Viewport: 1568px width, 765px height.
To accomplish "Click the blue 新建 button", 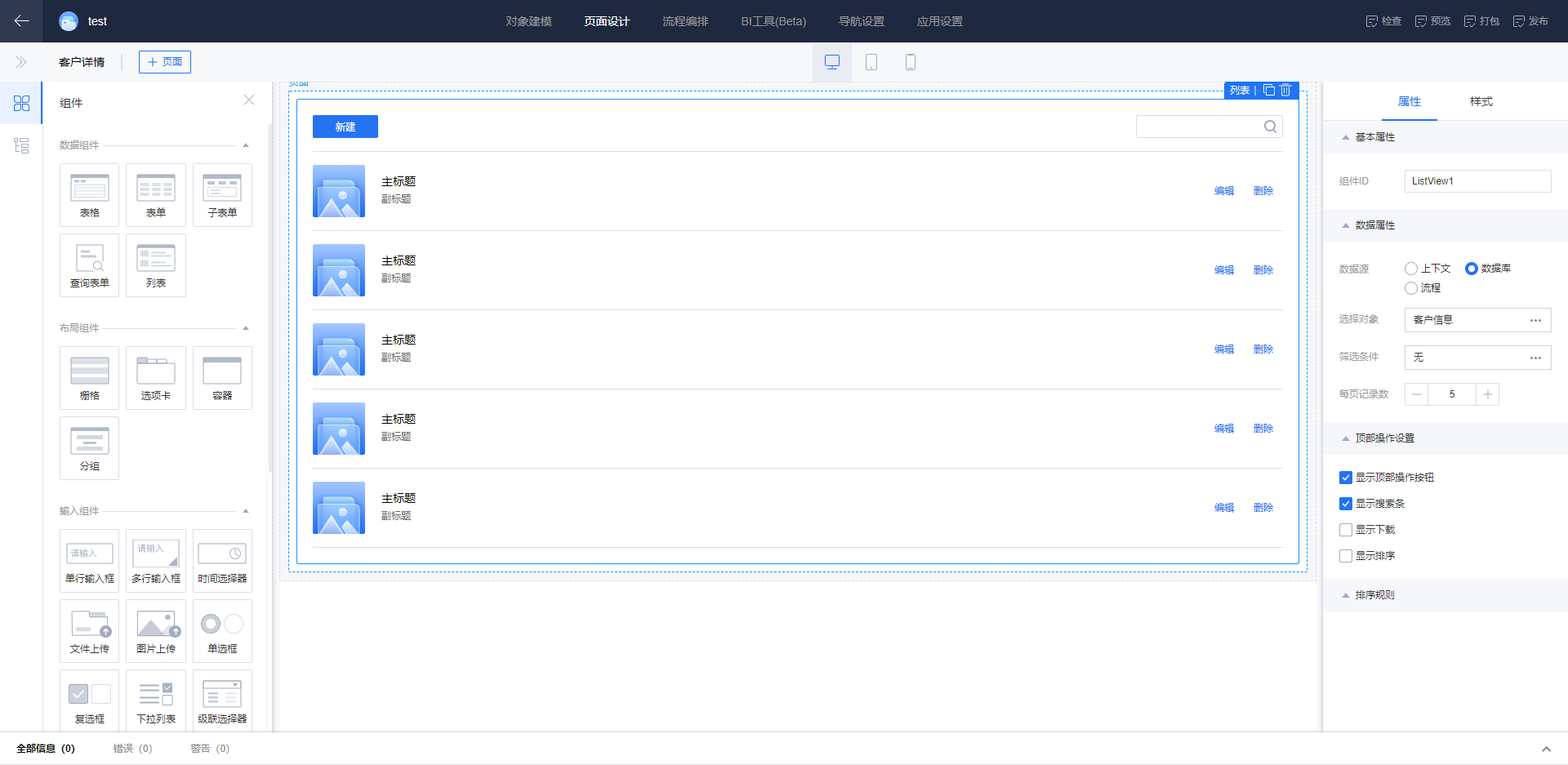I will [x=345, y=127].
